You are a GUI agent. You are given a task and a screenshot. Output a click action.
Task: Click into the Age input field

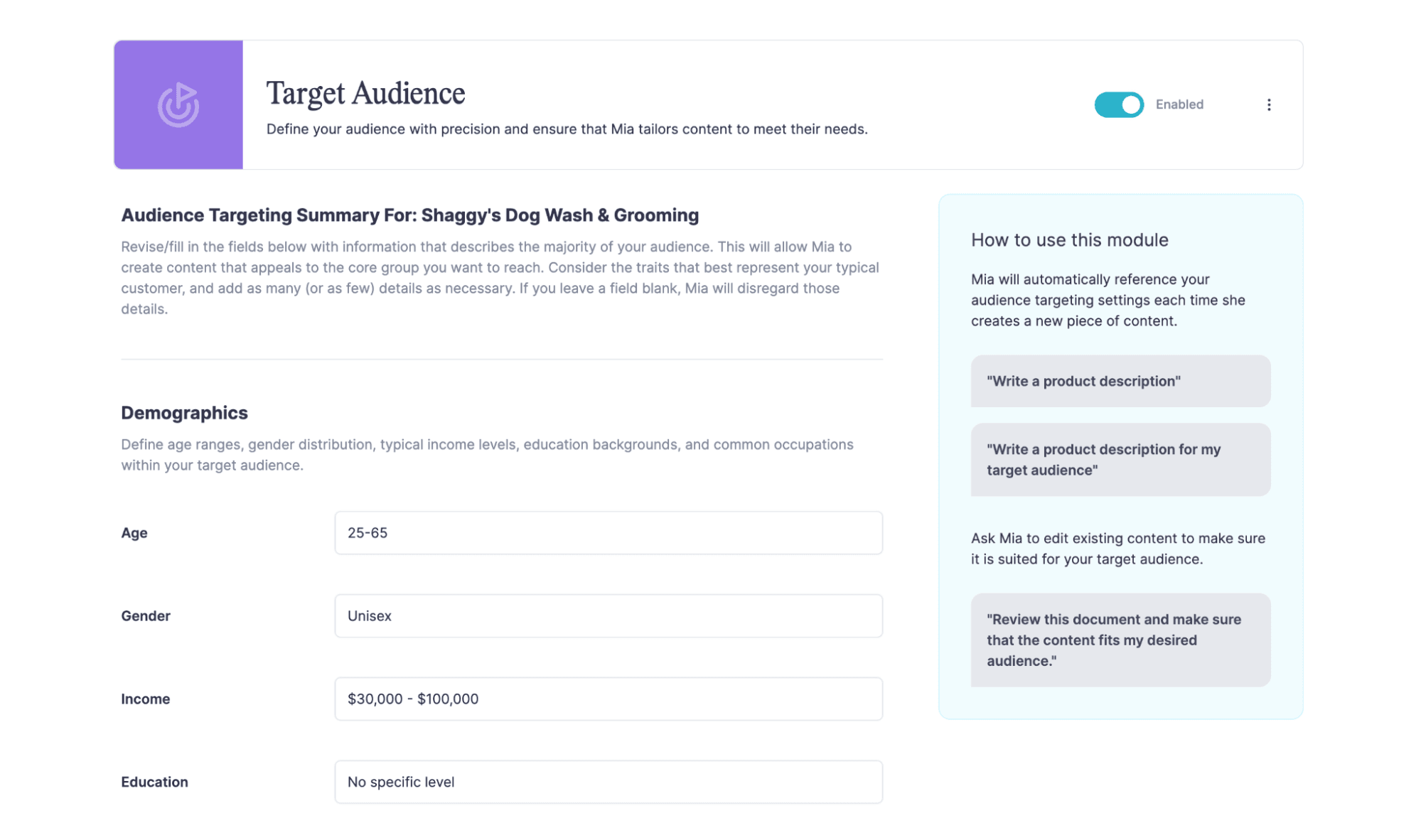pyautogui.click(x=608, y=533)
